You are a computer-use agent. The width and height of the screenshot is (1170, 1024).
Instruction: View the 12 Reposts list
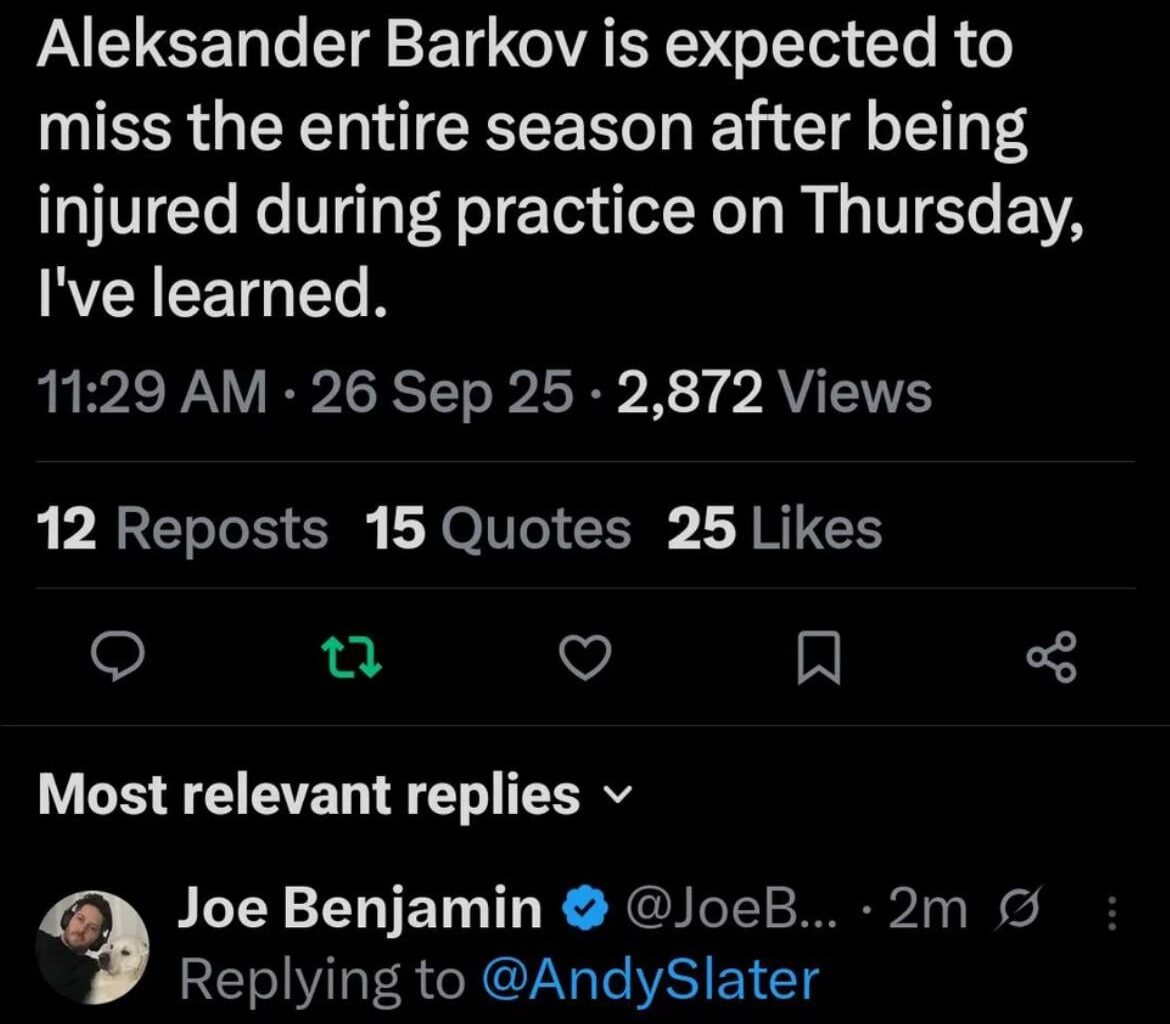pyautogui.click(x=180, y=528)
